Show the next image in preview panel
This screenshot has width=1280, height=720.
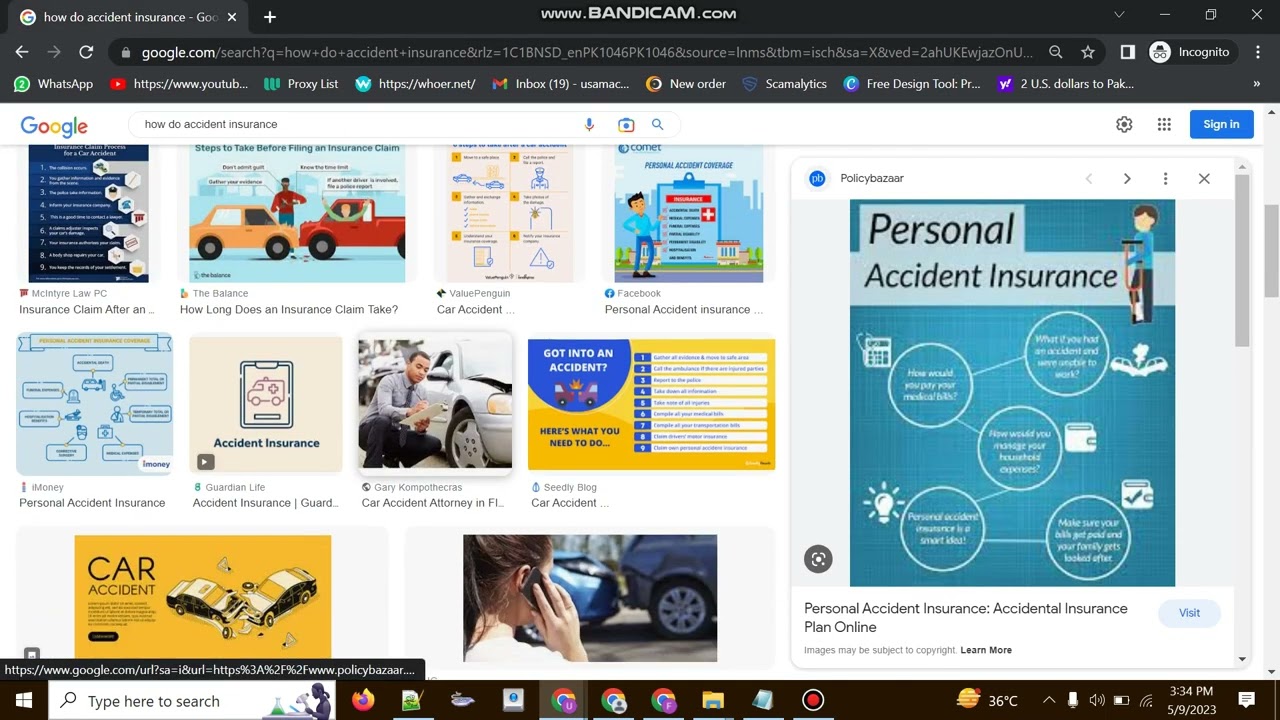tap(1127, 178)
